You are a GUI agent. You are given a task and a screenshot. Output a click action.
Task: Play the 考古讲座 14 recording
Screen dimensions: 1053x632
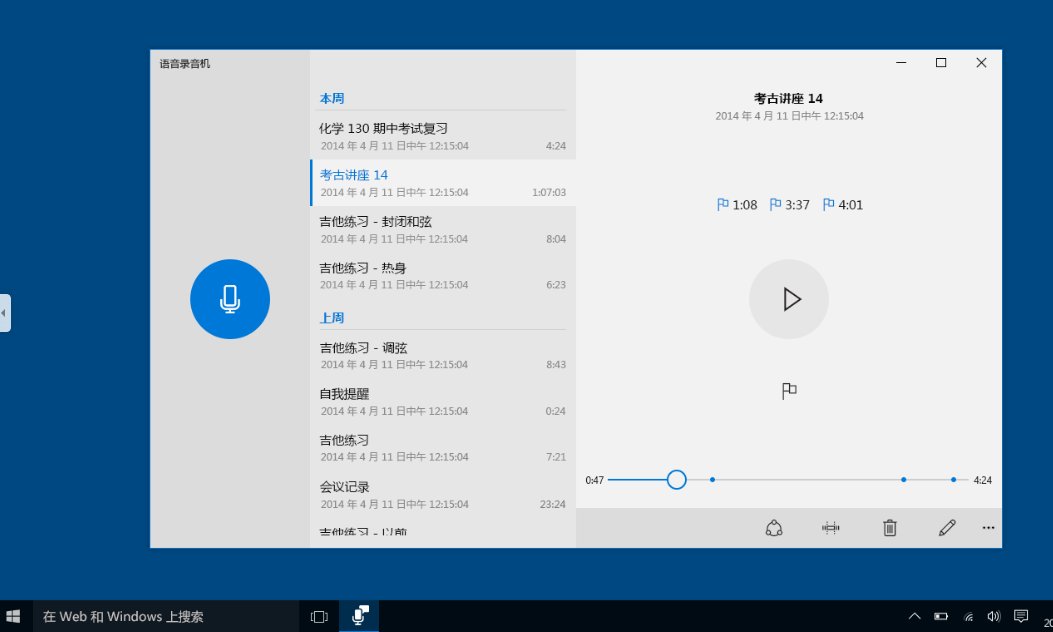tap(788, 299)
